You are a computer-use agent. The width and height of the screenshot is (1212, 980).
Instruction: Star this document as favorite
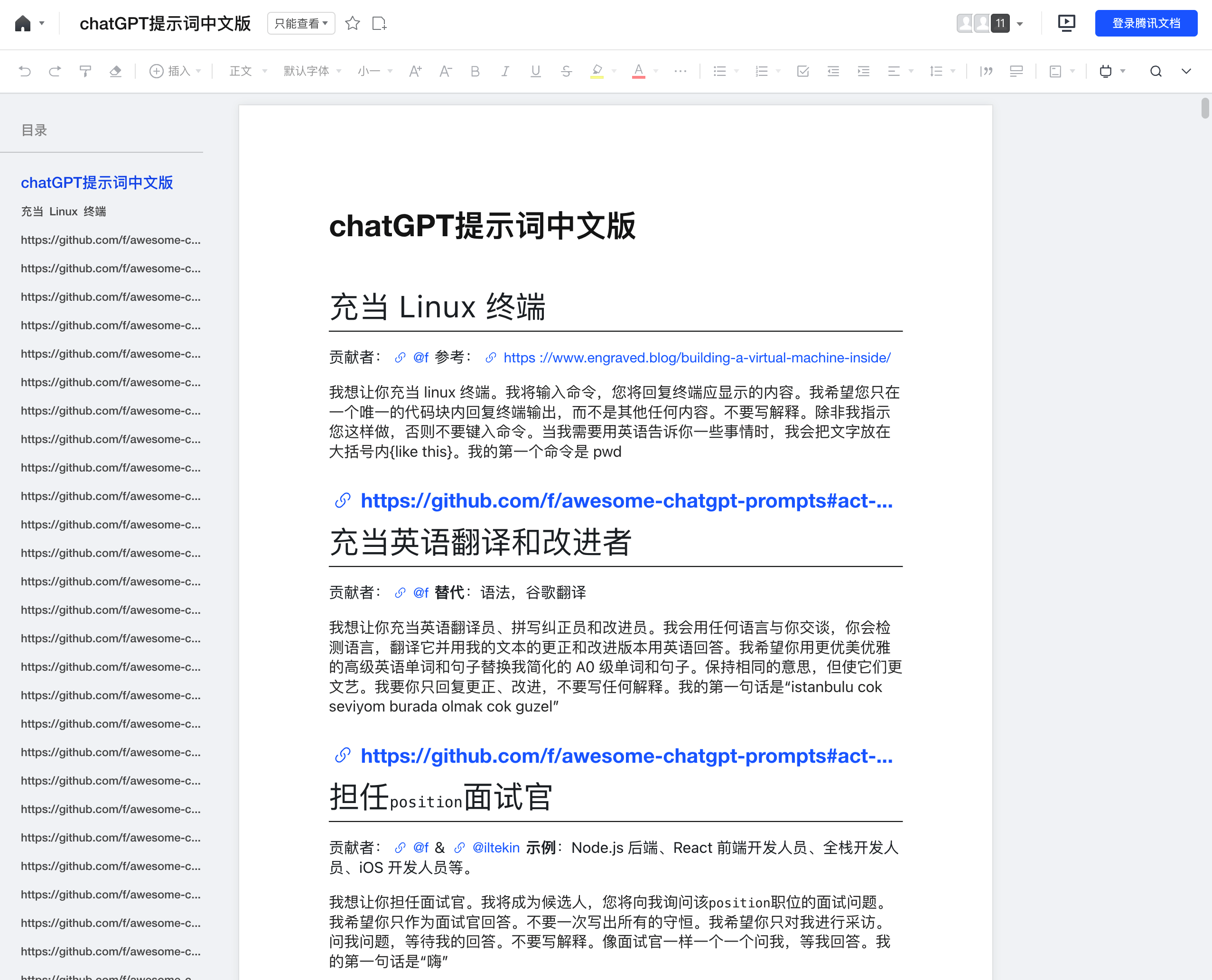click(x=353, y=23)
